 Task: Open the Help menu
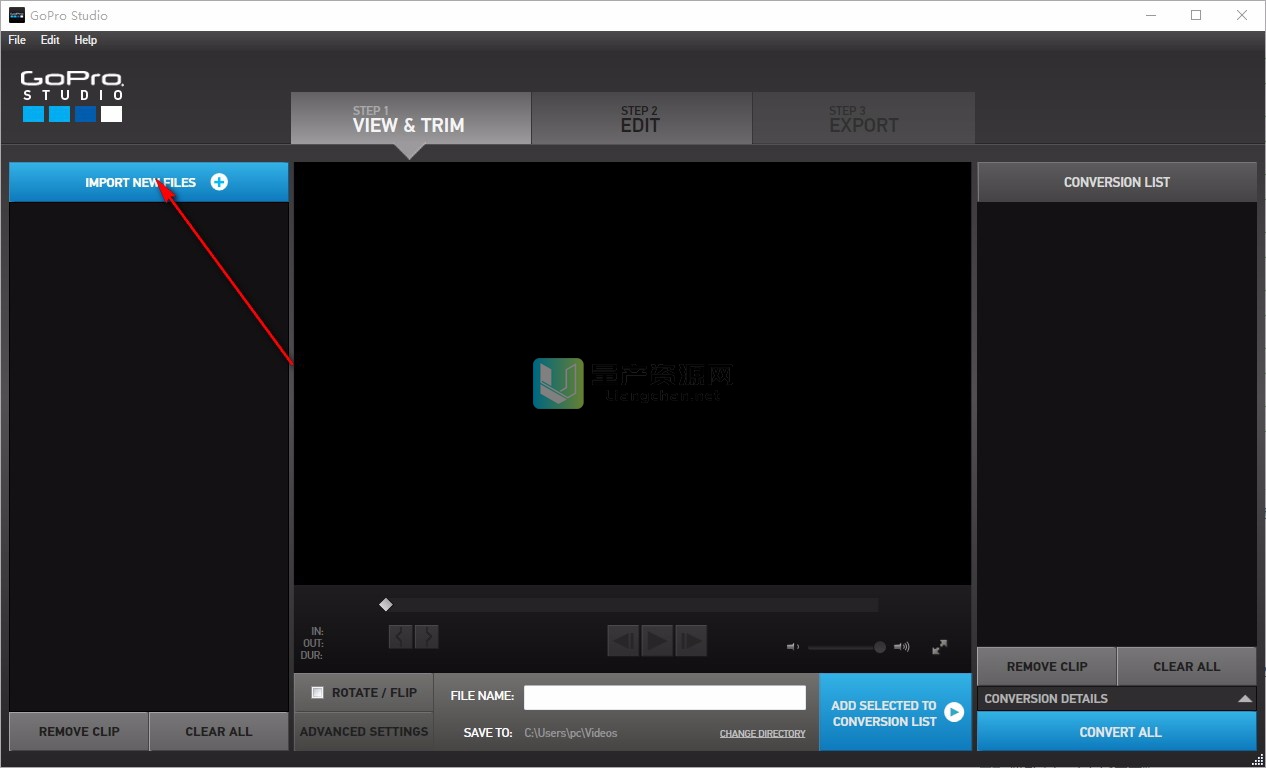click(x=86, y=40)
